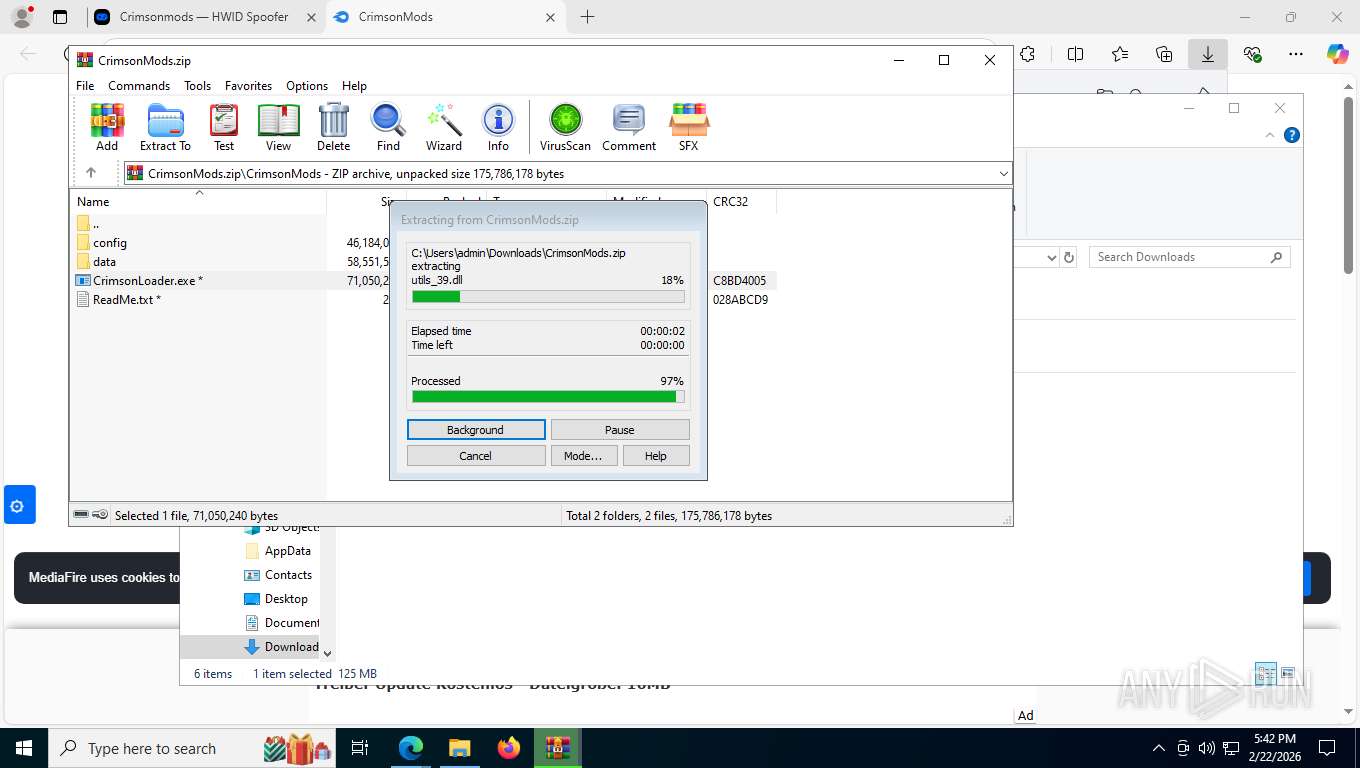This screenshot has height=768, width=1360.
Task: Click the Info icon in toolbar
Action: [x=498, y=127]
